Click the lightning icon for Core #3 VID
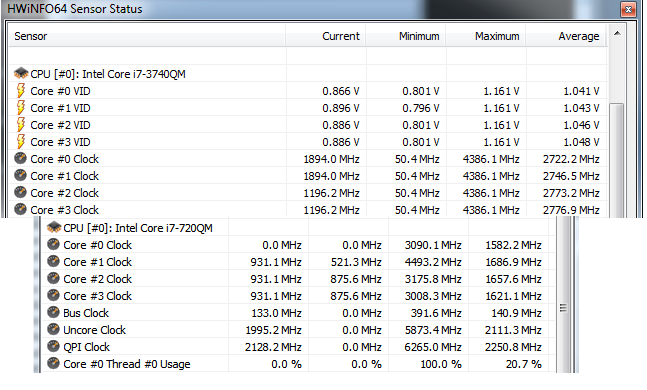The width and height of the screenshot is (647, 390). (x=21, y=141)
